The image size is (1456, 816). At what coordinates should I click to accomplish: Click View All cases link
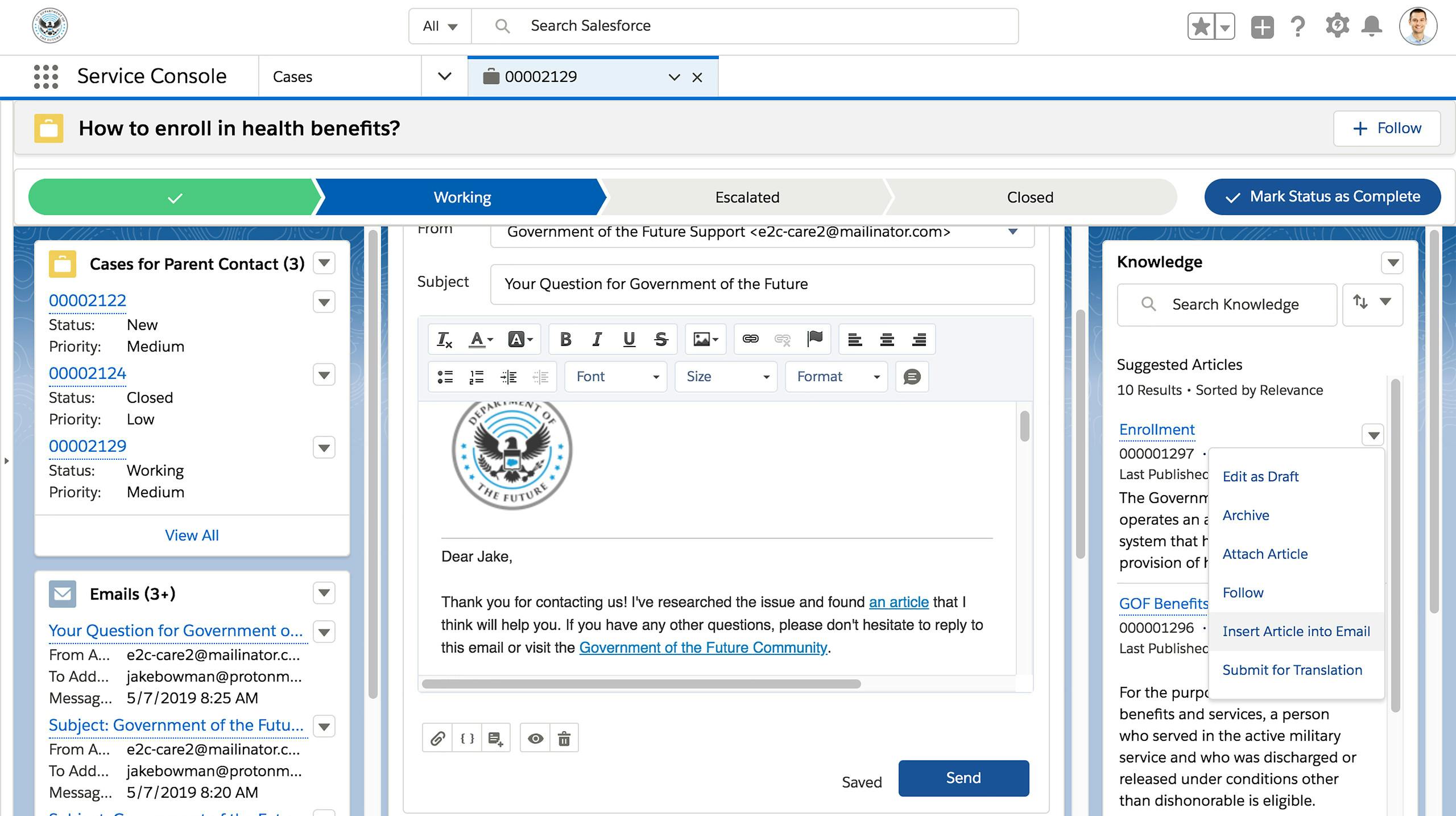(192, 535)
